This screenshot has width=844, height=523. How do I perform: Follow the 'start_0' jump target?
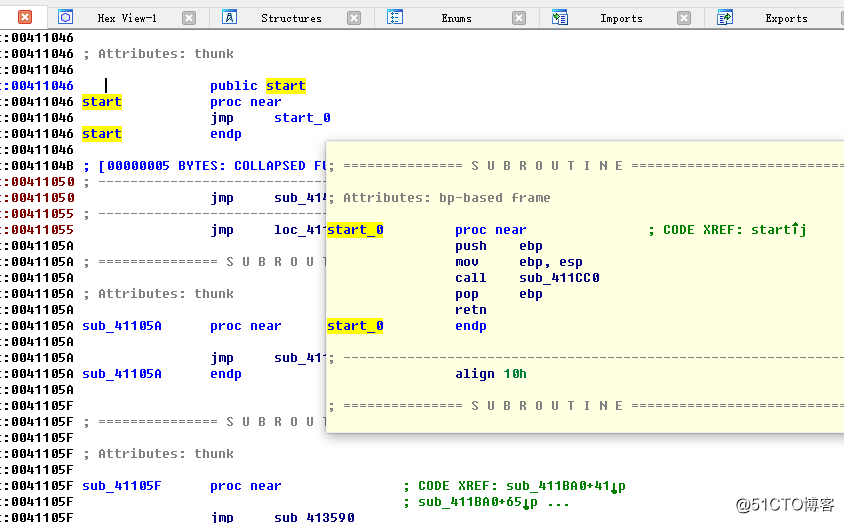[x=302, y=118]
